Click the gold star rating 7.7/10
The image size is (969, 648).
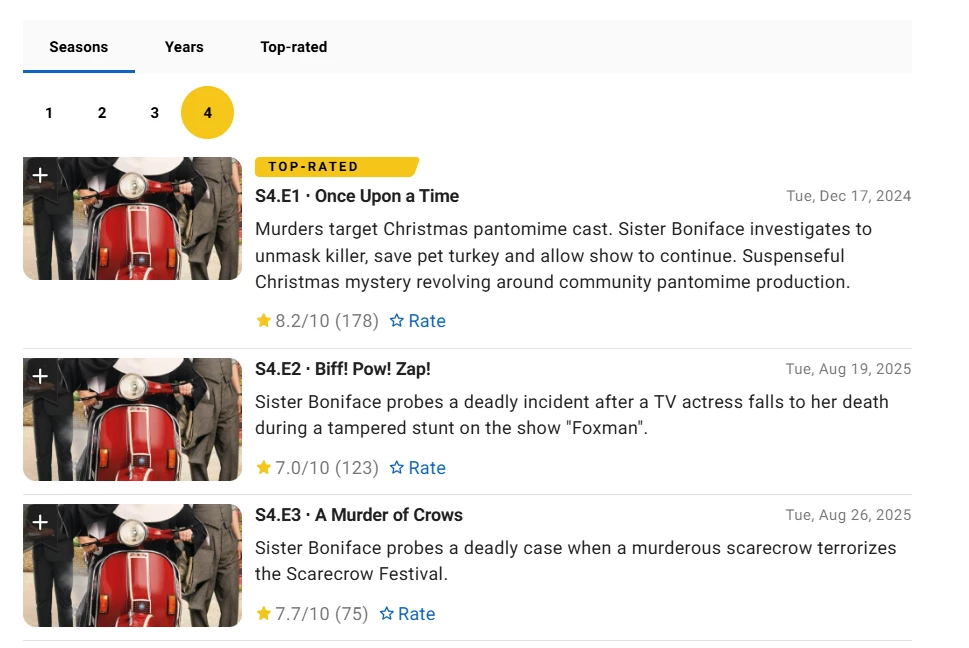point(264,614)
